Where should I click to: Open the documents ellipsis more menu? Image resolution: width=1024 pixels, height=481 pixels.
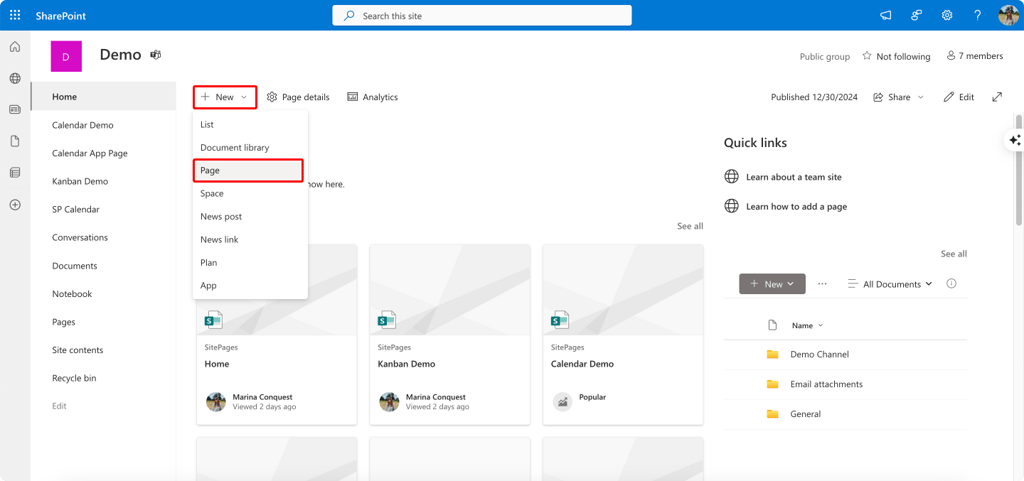[x=822, y=284]
